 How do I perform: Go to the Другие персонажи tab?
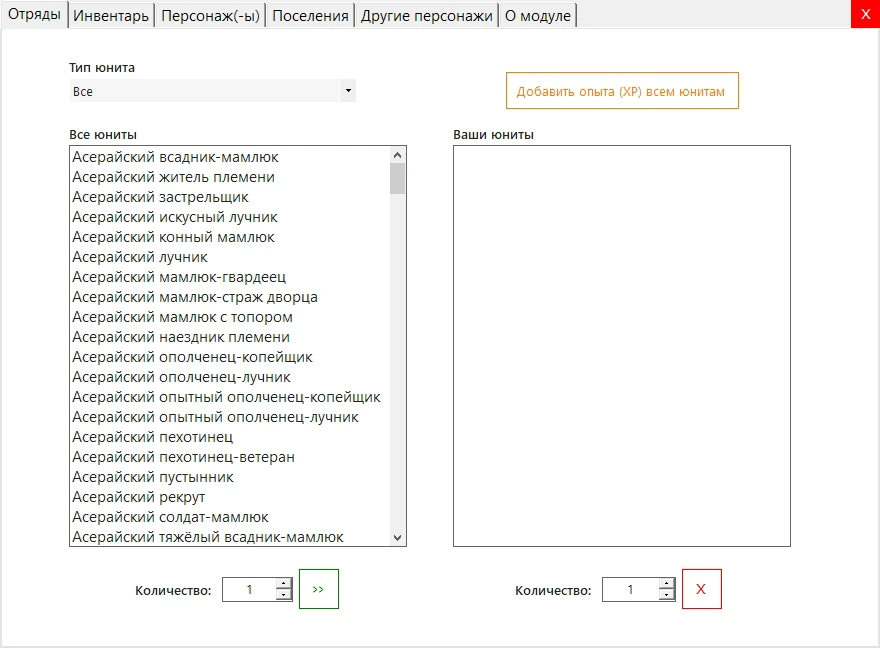click(426, 15)
